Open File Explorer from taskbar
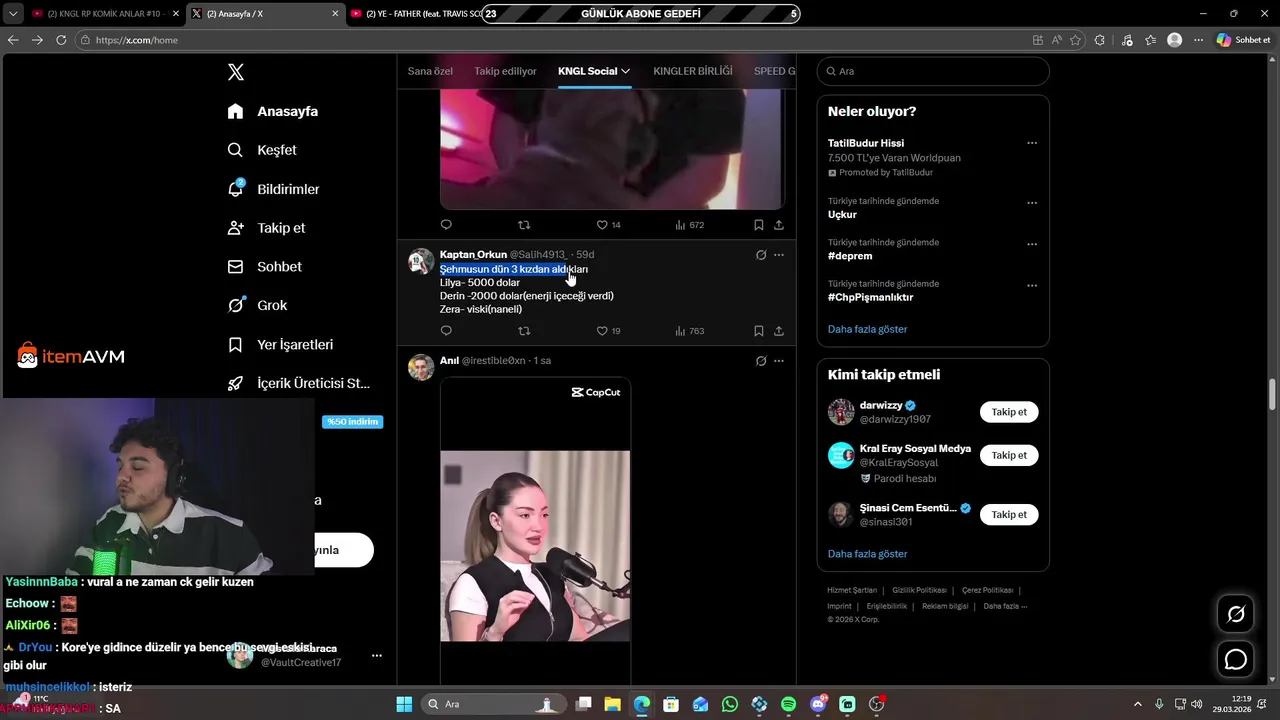This screenshot has height=720, width=1280. tap(612, 704)
